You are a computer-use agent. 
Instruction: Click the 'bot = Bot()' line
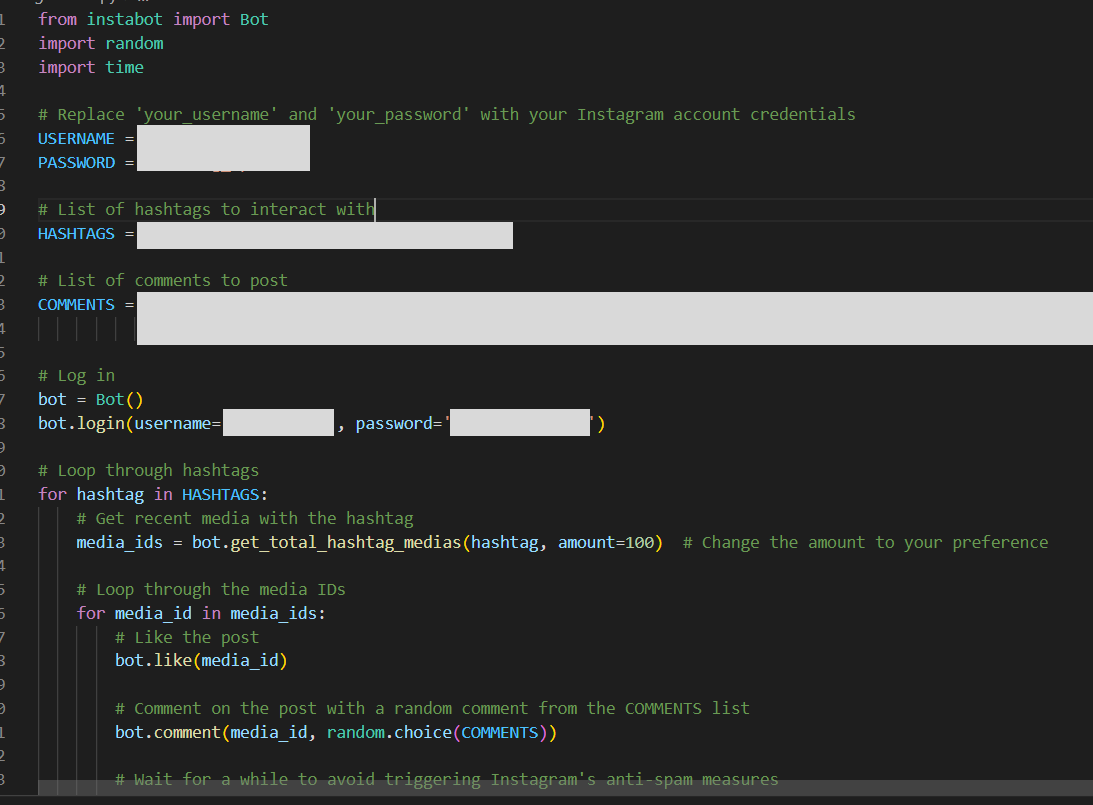91,399
